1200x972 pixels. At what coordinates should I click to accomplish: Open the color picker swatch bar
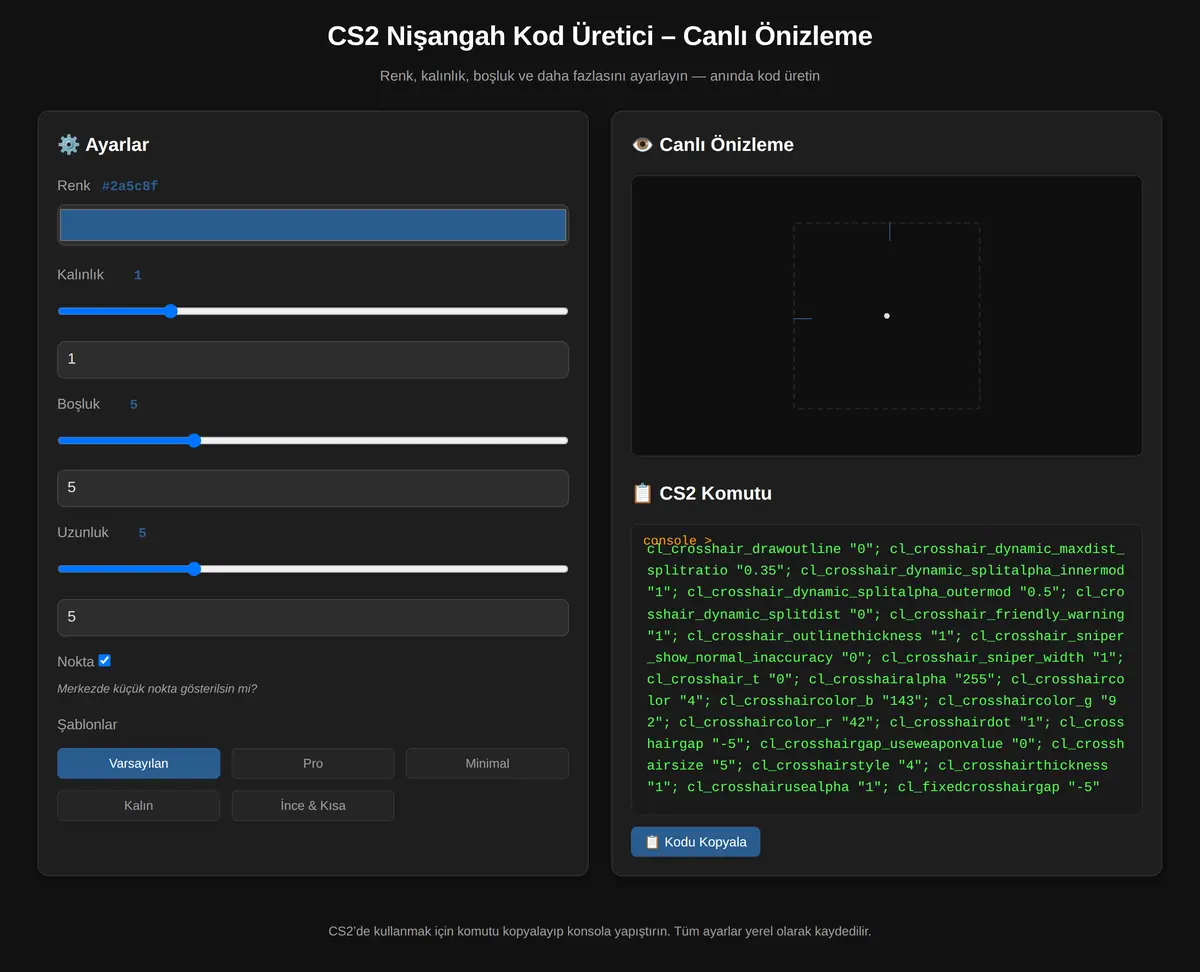313,225
